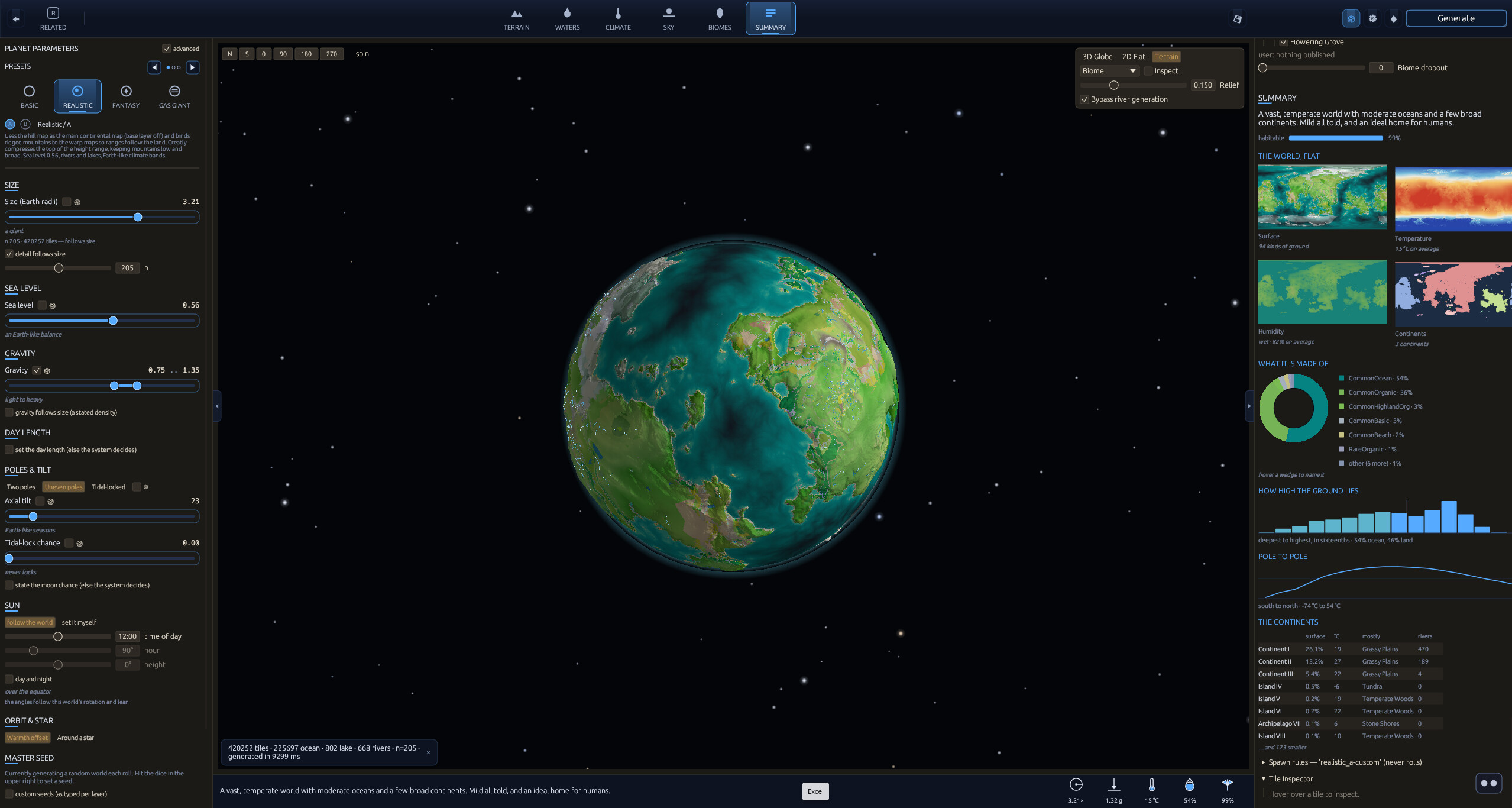Go to previous preset with left arrow

click(154, 67)
